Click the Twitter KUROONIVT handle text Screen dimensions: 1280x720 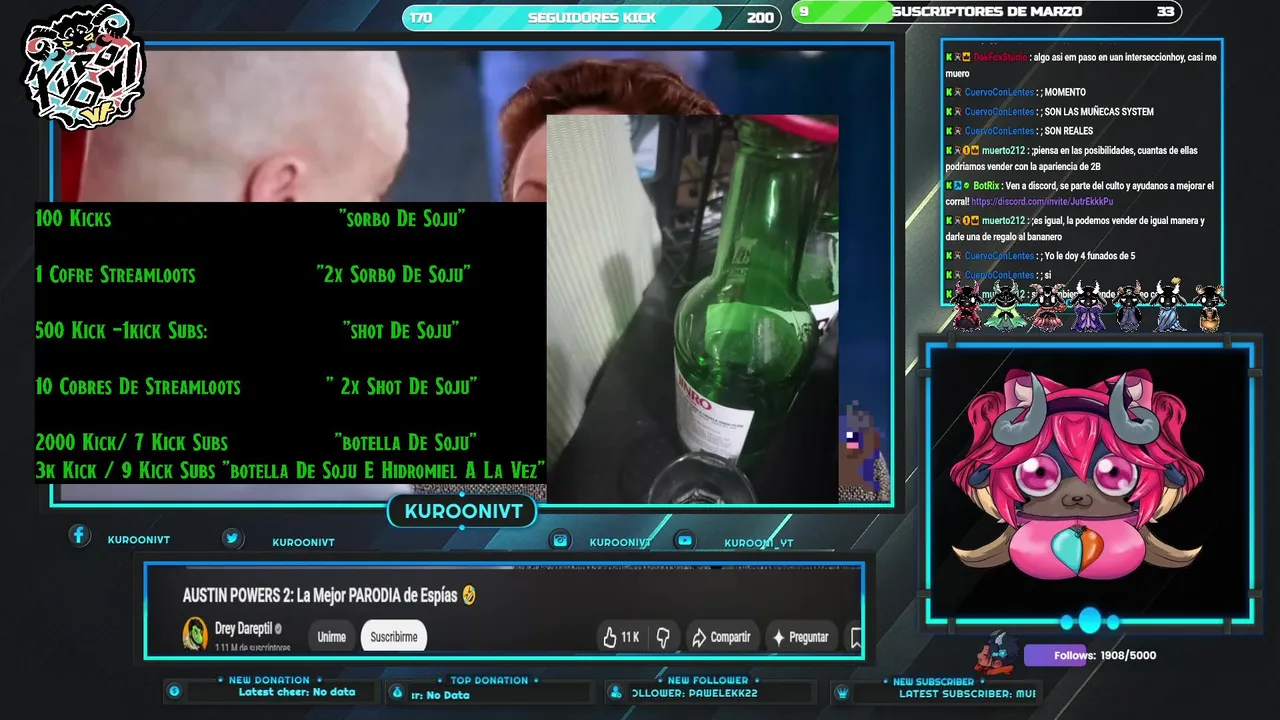coord(303,543)
